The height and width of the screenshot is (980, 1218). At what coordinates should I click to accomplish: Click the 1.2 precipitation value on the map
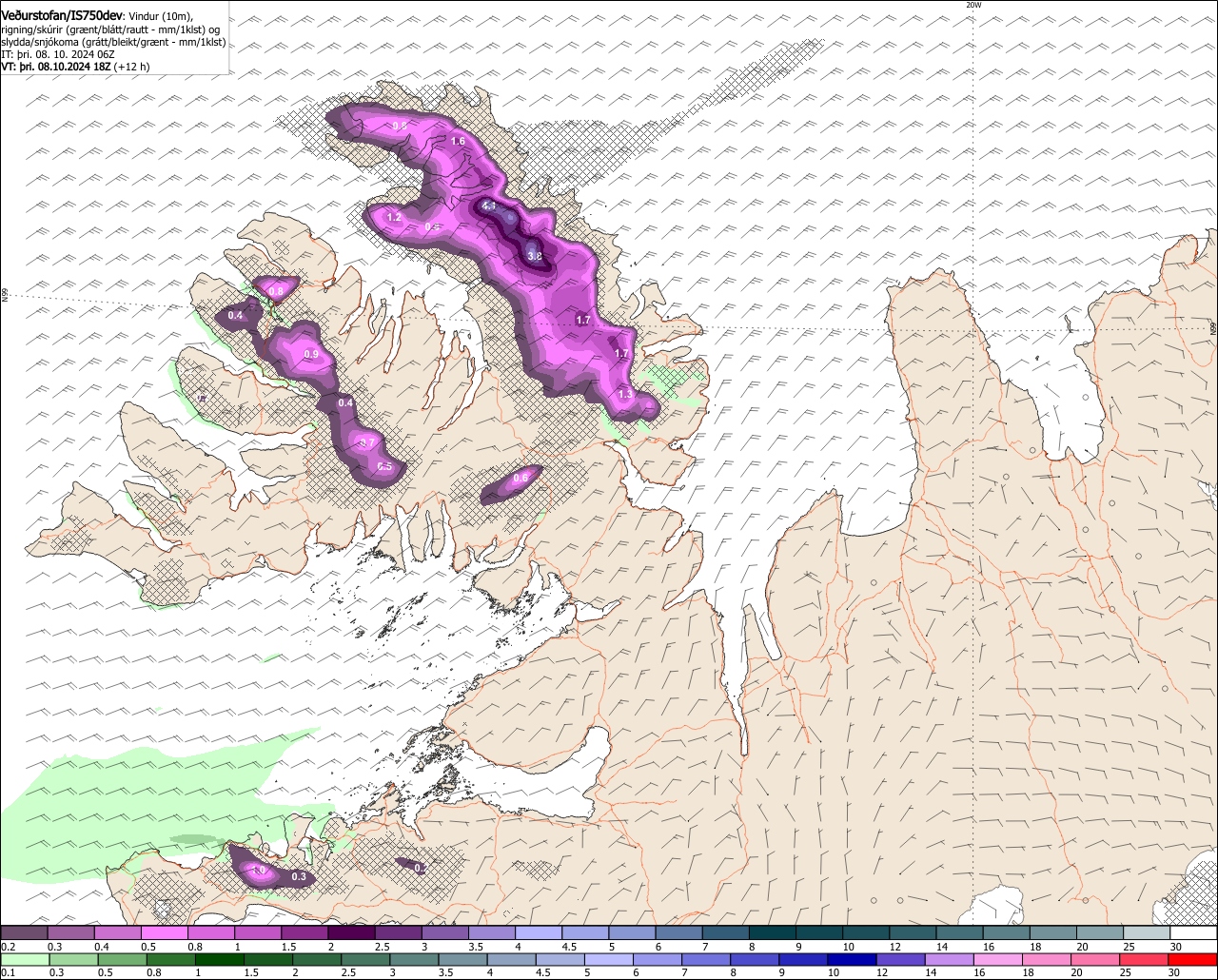coord(394,217)
